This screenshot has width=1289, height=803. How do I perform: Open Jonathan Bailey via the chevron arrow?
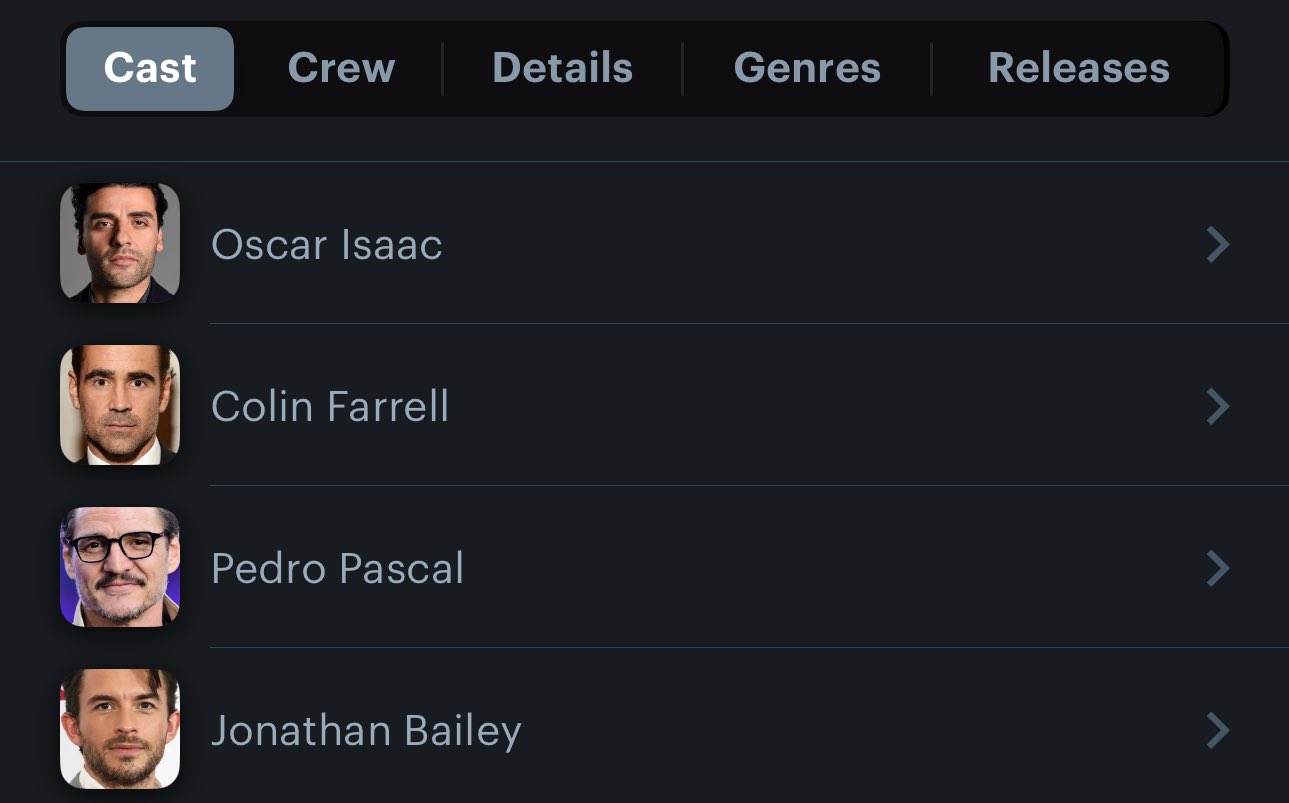pos(1217,730)
